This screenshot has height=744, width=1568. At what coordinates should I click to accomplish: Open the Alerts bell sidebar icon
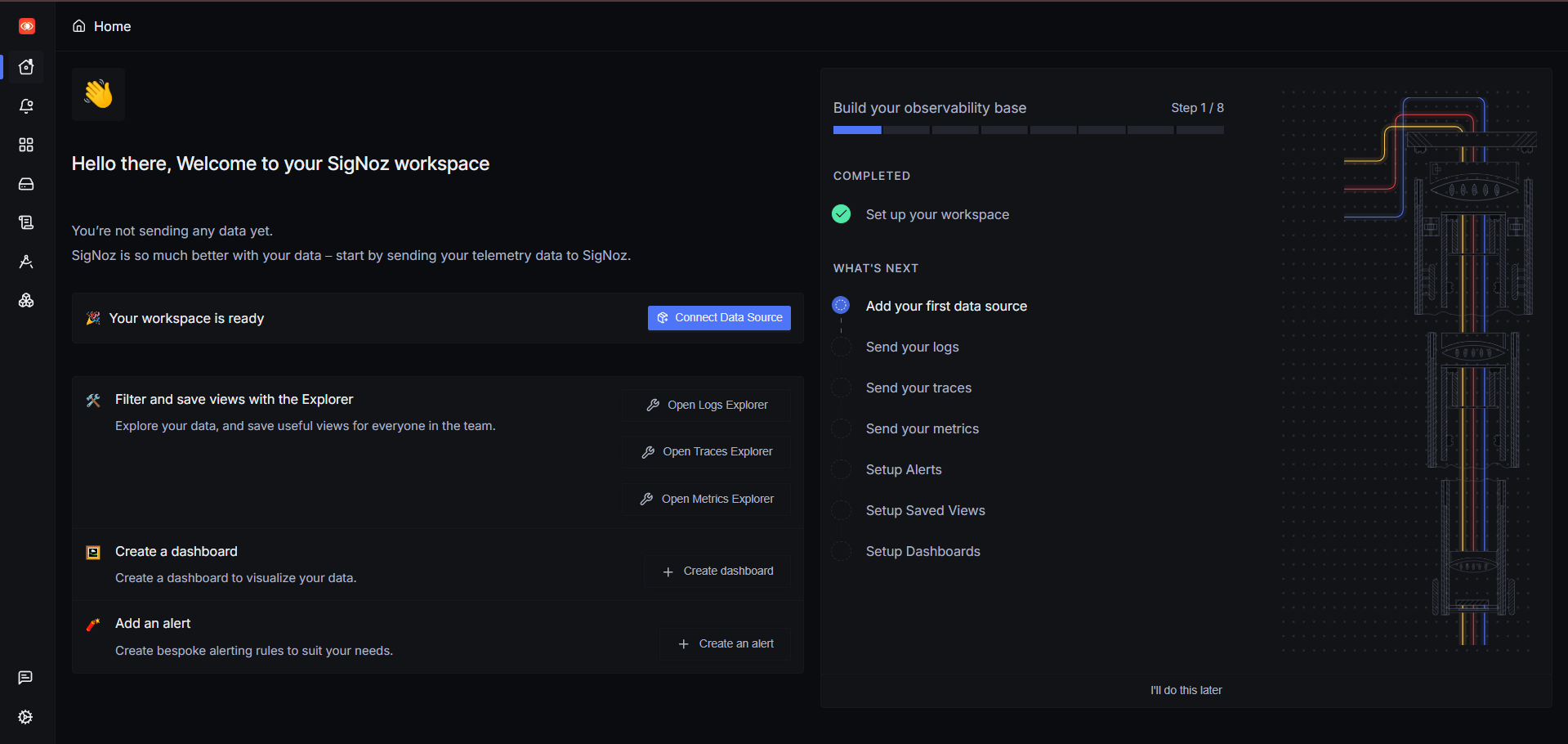tap(26, 106)
